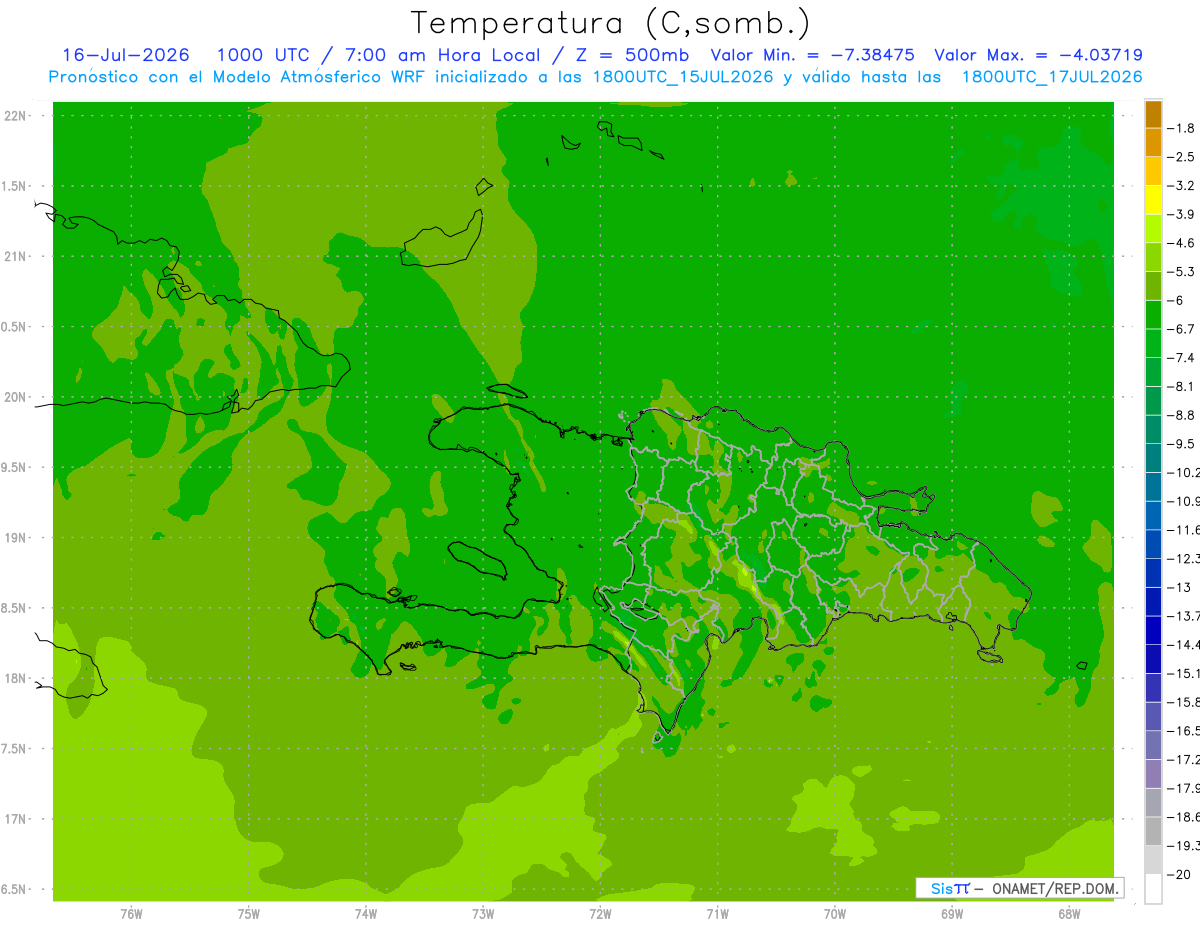Click the '17N' latitude label
Image resolution: width=1200 pixels, height=927 pixels.
(x=15, y=819)
